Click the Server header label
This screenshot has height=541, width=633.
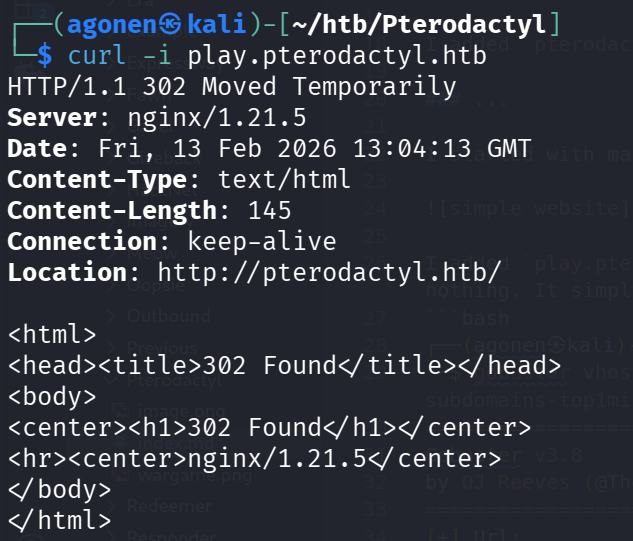click(60, 117)
